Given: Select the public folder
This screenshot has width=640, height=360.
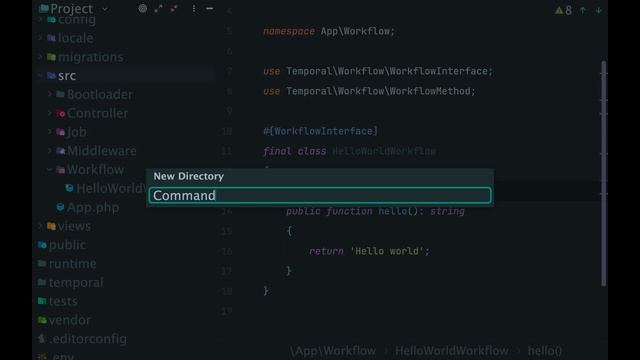Looking at the screenshot, I should tap(67, 244).
